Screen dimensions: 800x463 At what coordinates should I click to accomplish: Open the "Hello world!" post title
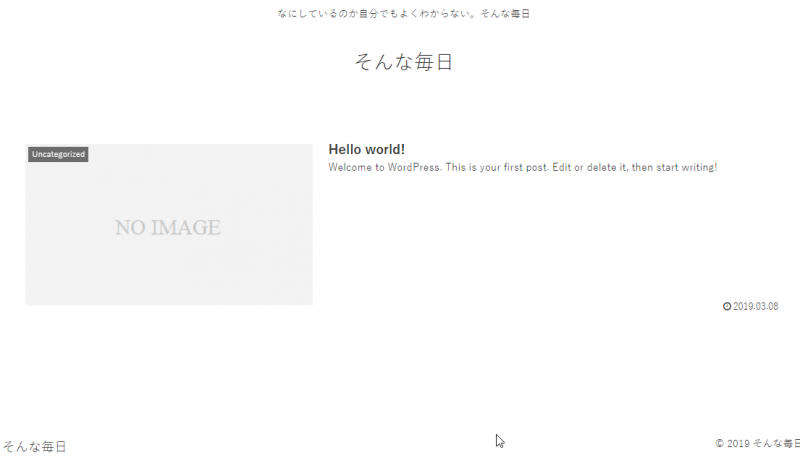coord(366,149)
